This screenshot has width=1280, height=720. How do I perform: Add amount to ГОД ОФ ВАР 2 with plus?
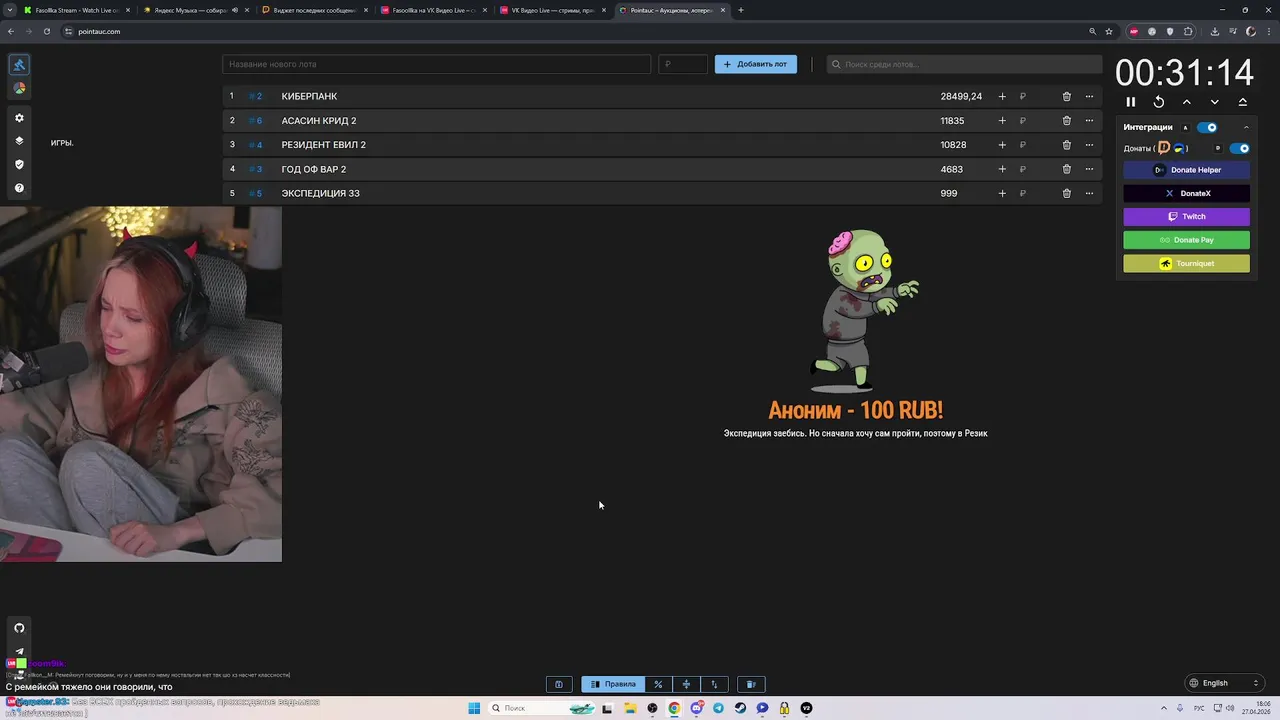[x=1002, y=169]
